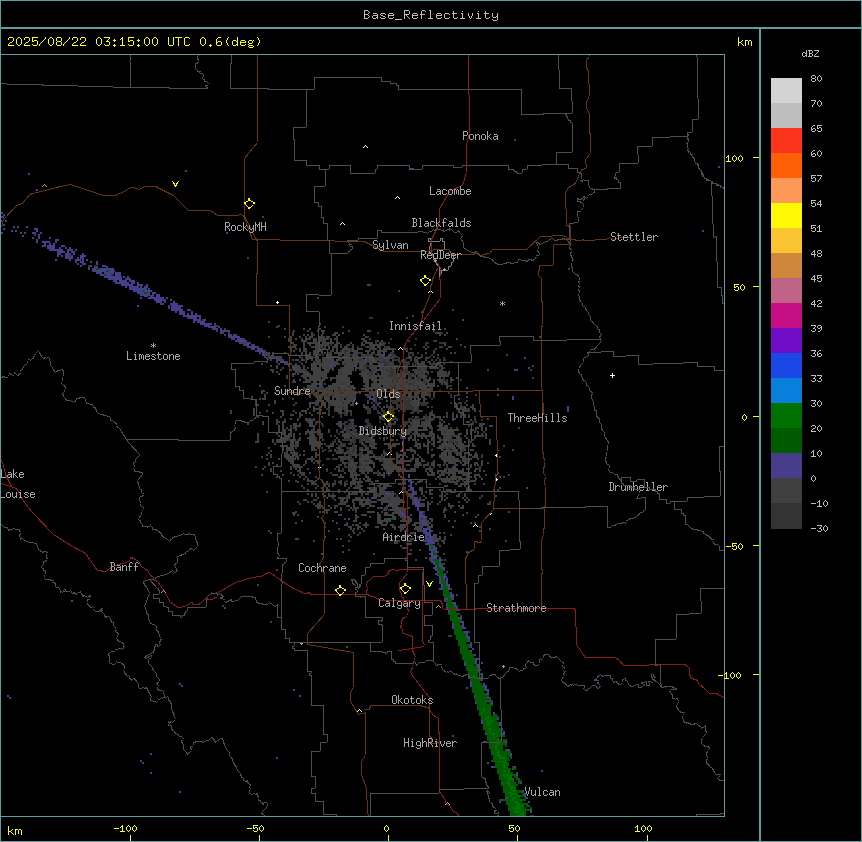Click the Strathmore label
This screenshot has height=842, width=862.
pyautogui.click(x=516, y=608)
